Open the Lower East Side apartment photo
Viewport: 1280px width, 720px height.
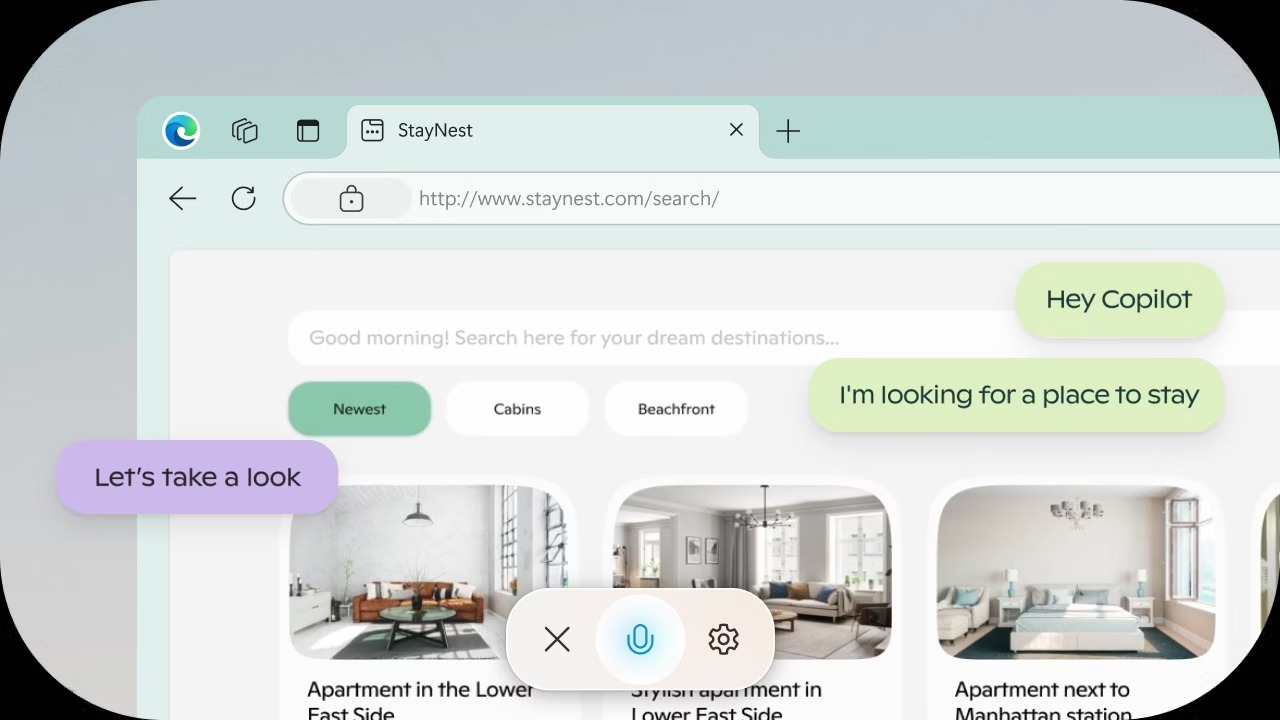pyautogui.click(x=429, y=572)
